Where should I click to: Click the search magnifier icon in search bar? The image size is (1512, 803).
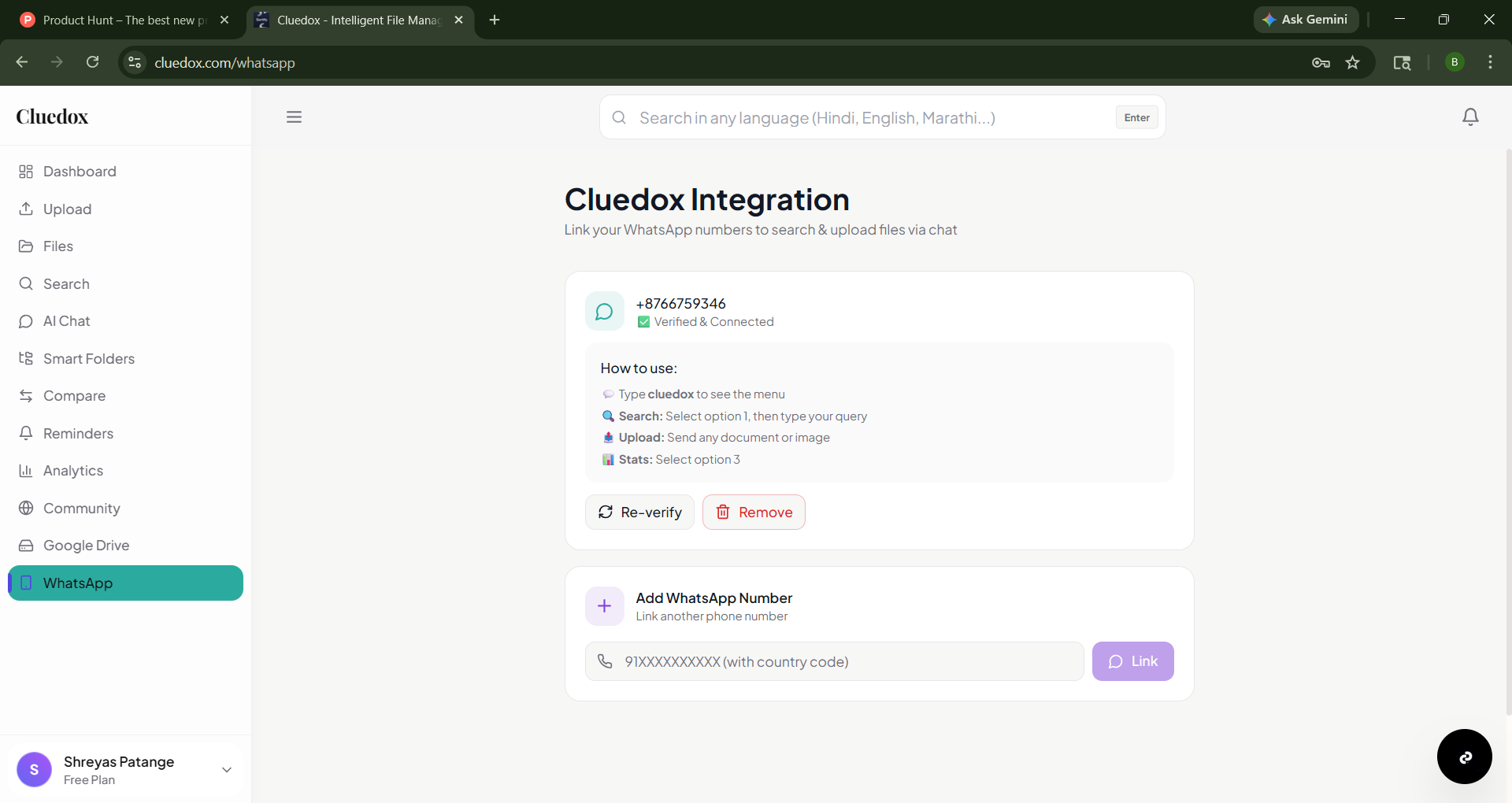point(619,117)
